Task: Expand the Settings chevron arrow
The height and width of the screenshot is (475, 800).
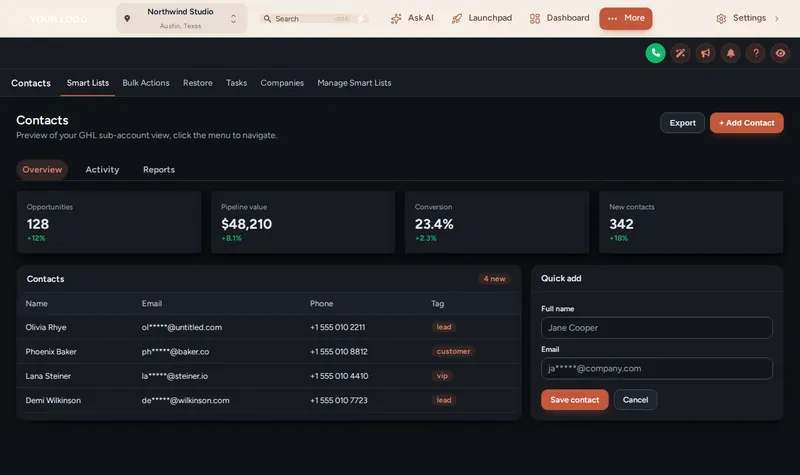Action: (777, 18)
